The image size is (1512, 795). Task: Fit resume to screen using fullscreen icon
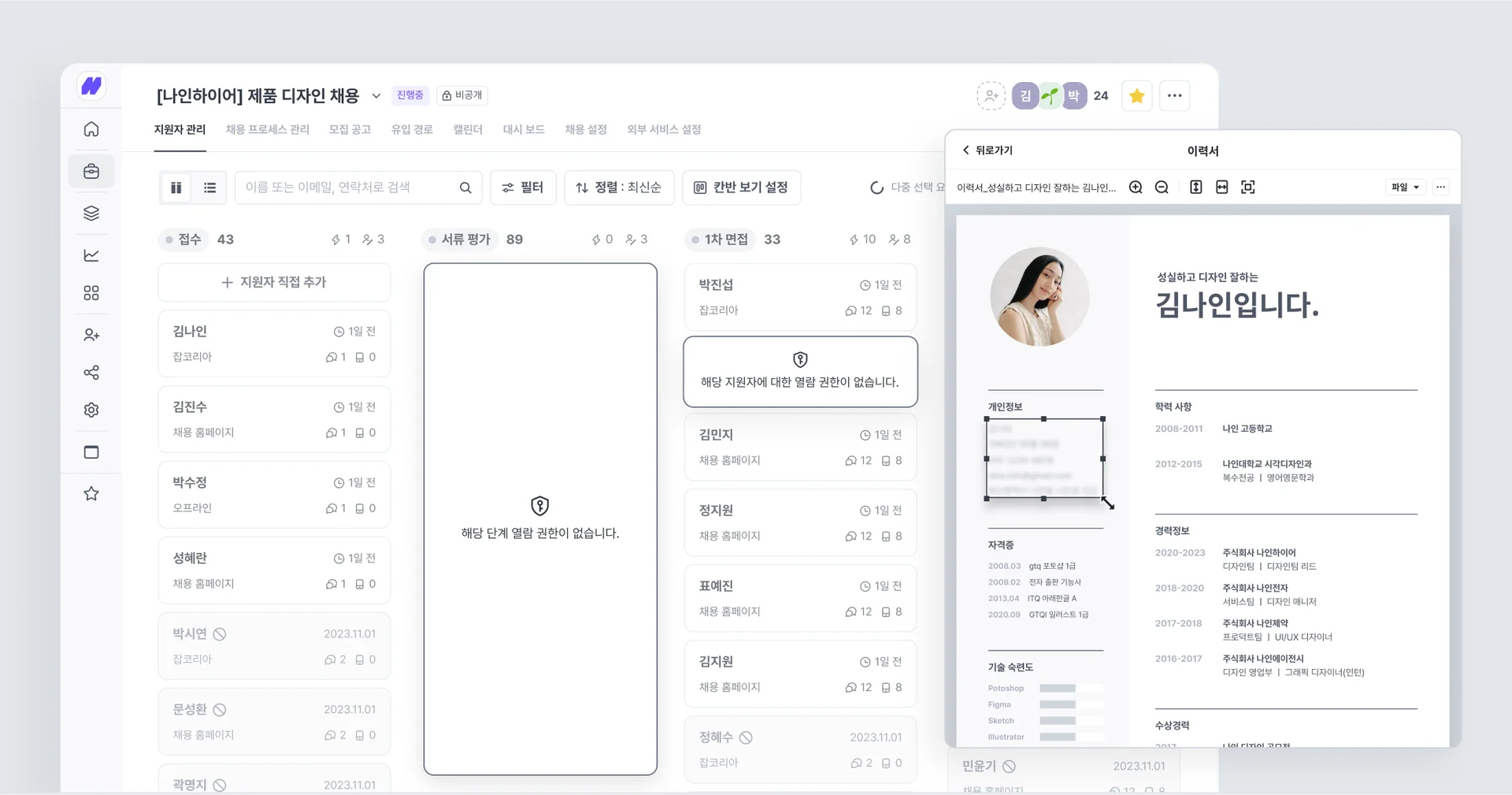[x=1248, y=187]
